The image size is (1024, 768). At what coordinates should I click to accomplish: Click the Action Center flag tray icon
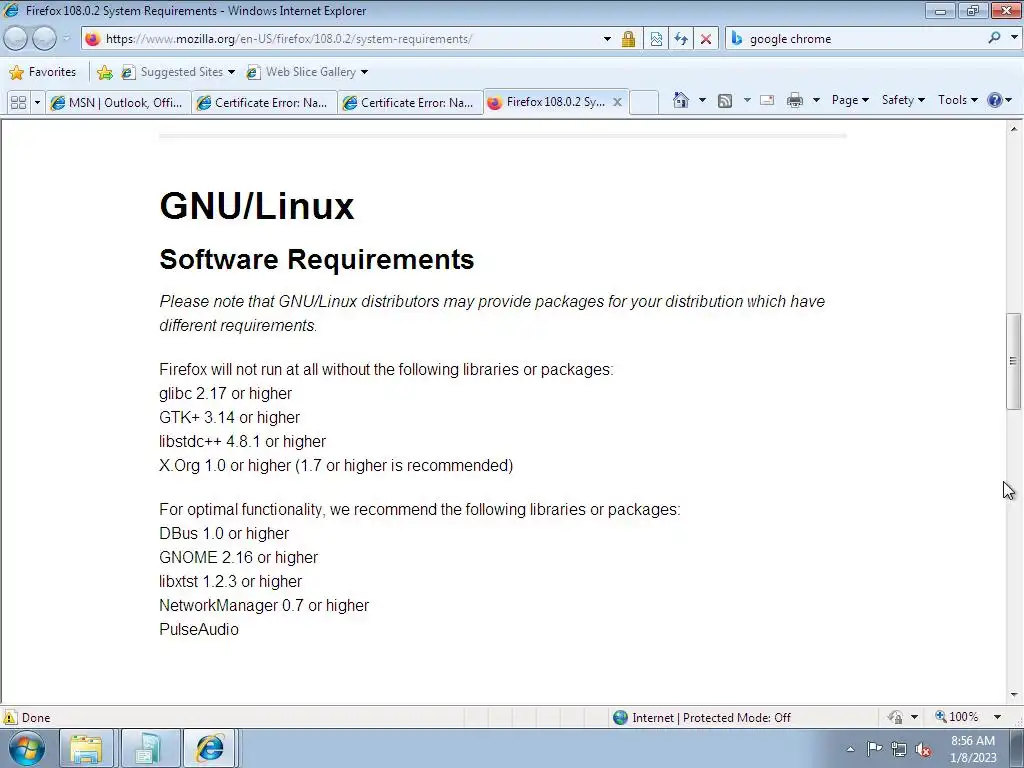pos(874,748)
